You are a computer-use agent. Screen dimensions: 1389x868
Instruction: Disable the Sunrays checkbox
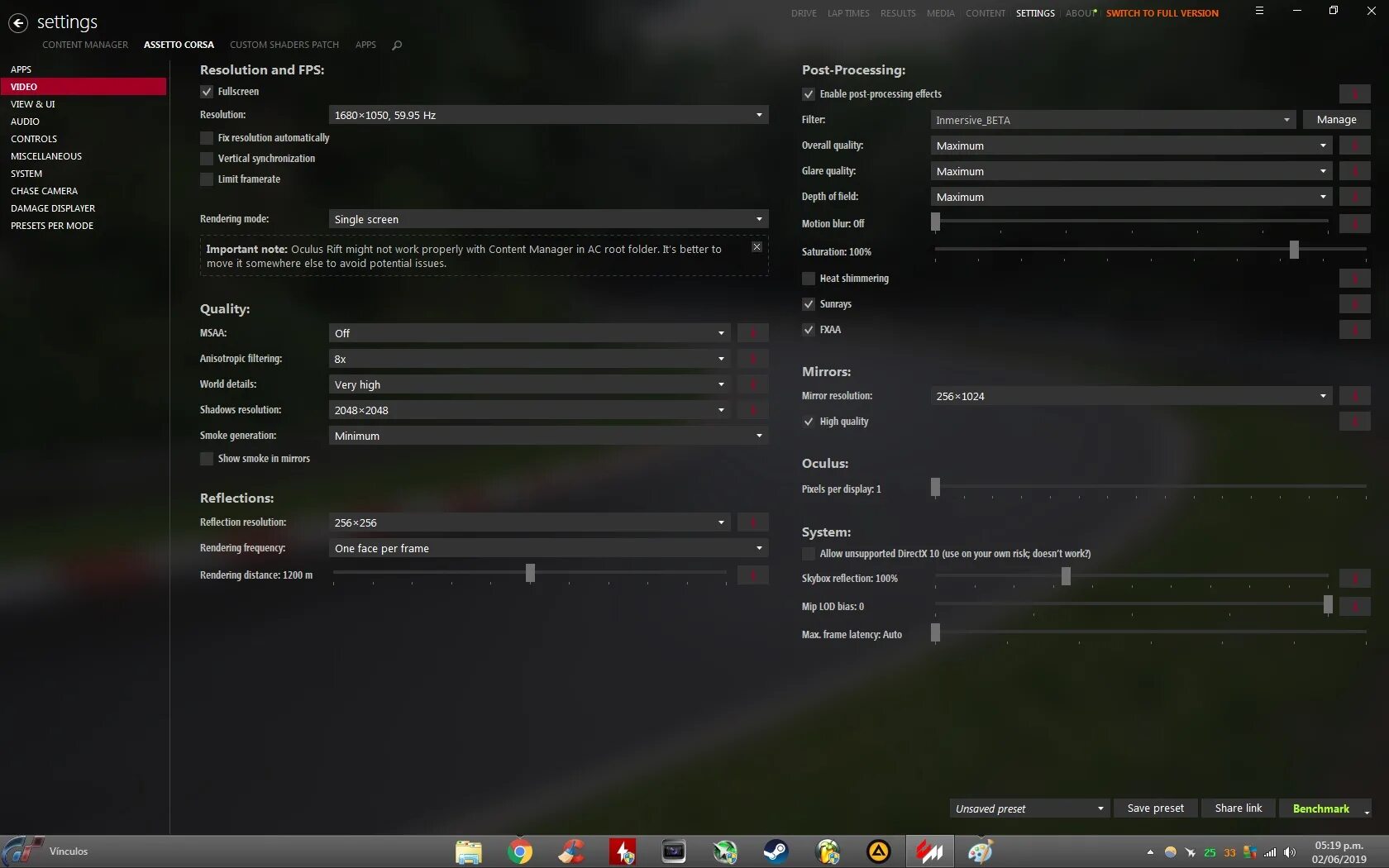tap(809, 304)
